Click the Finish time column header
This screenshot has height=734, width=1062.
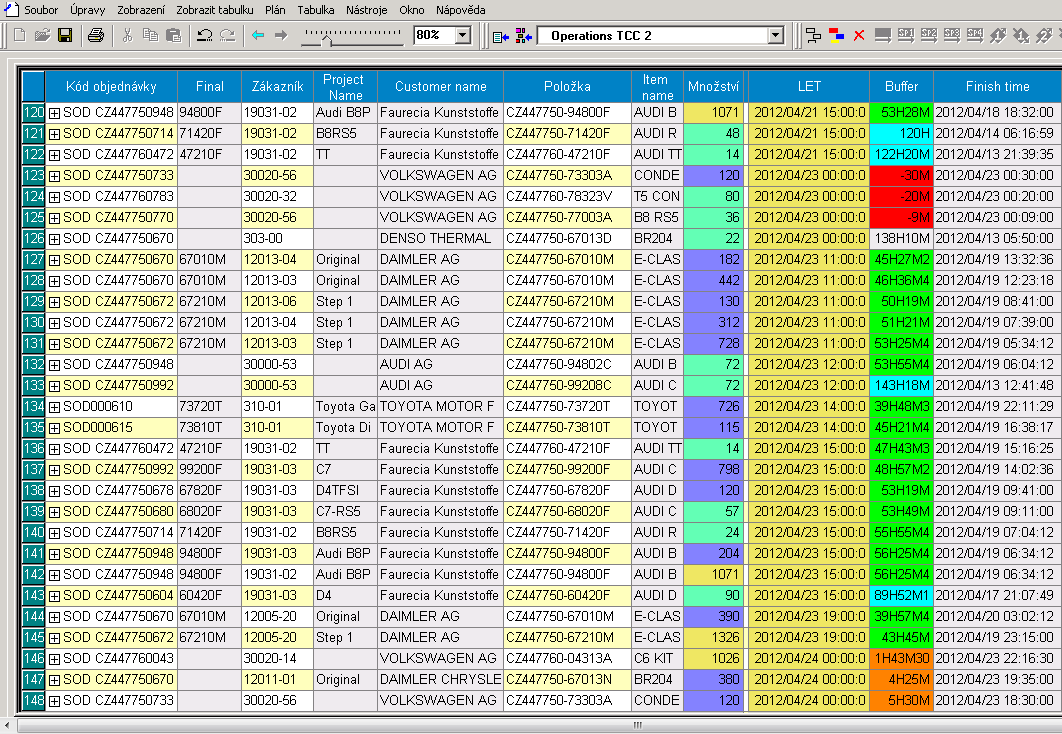click(x=997, y=87)
